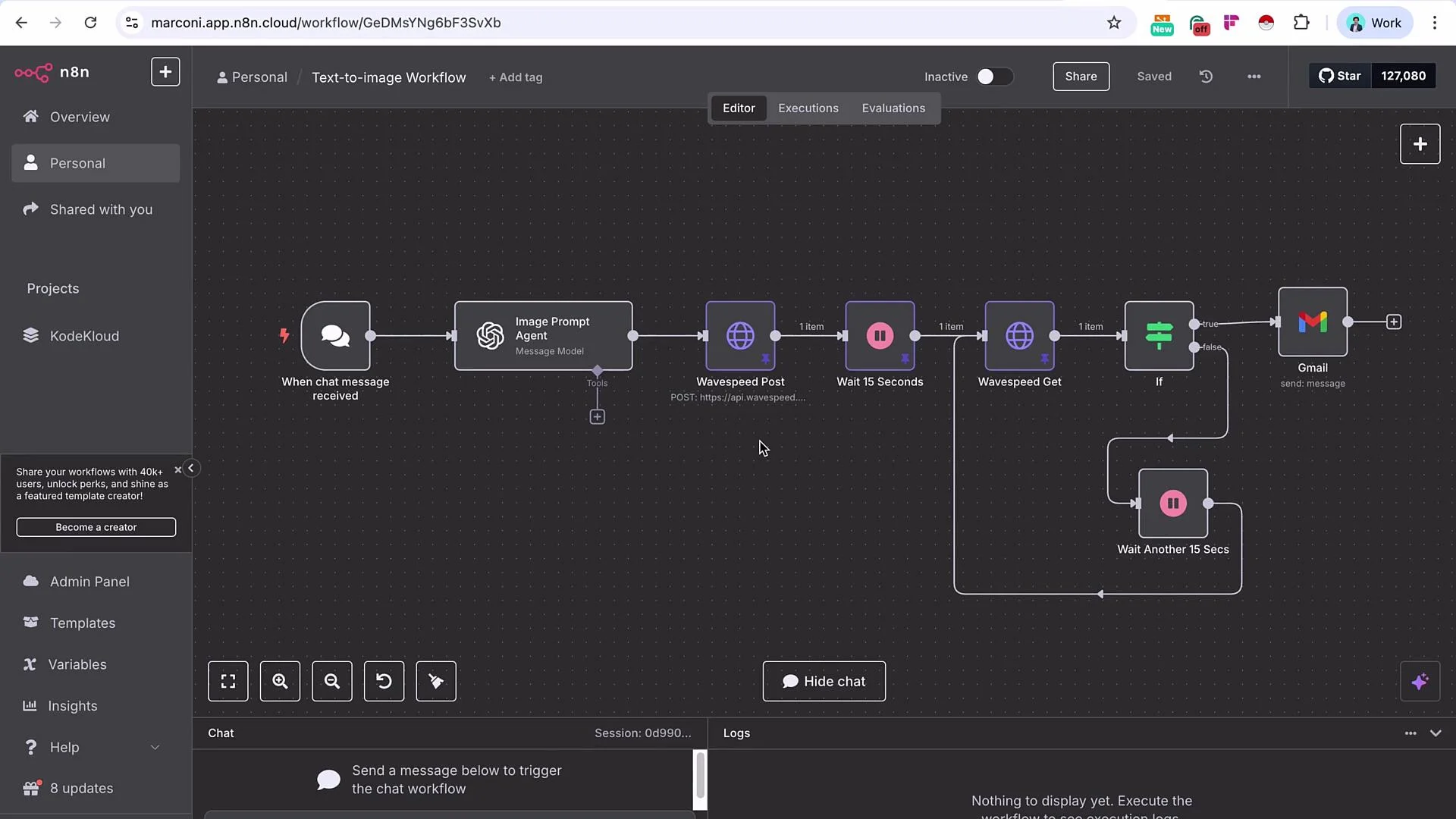Open Shared with you

(x=95, y=209)
